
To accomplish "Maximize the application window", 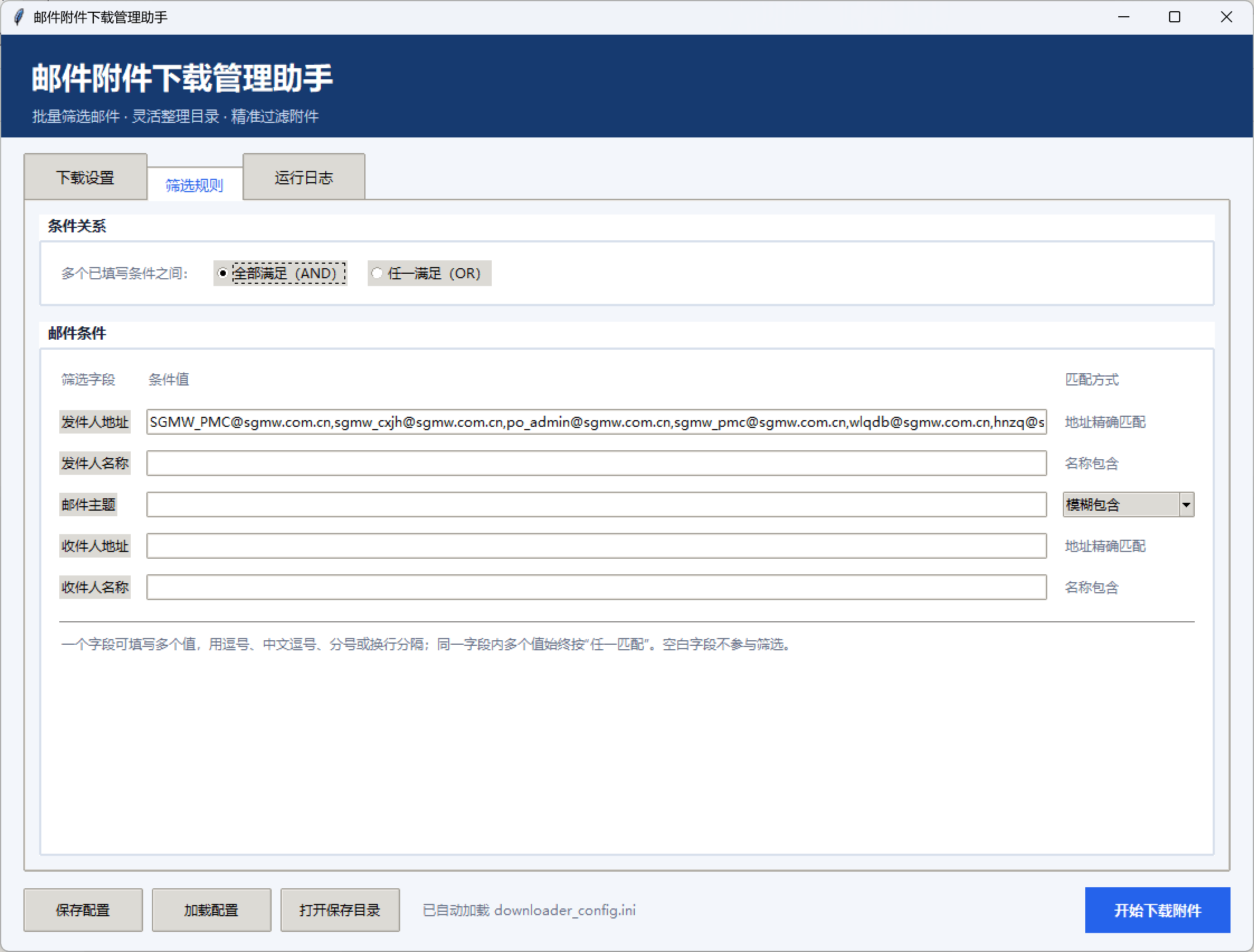I will click(x=1175, y=17).
